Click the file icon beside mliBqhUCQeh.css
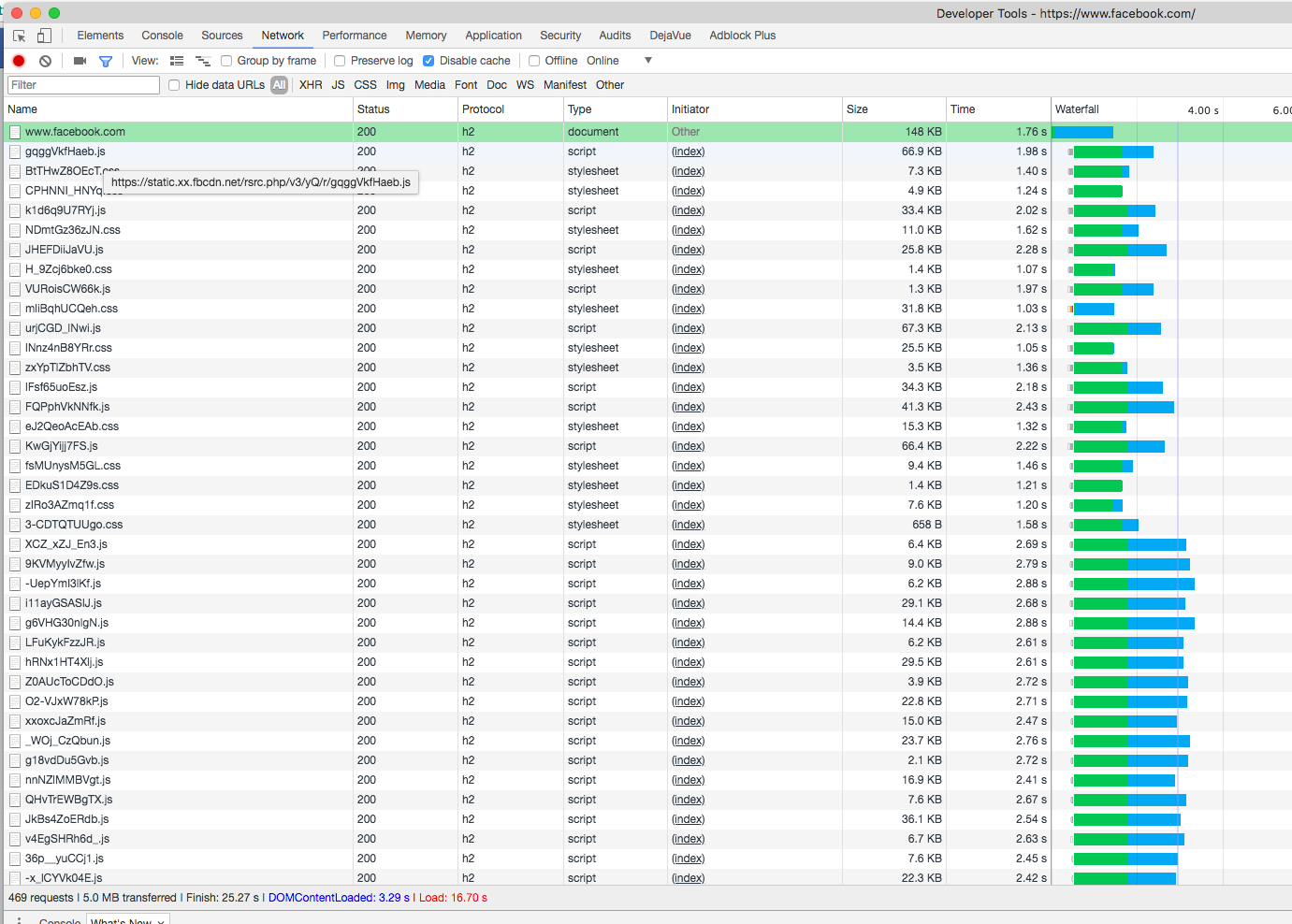Screen dimensions: 1292x924 click(15, 309)
